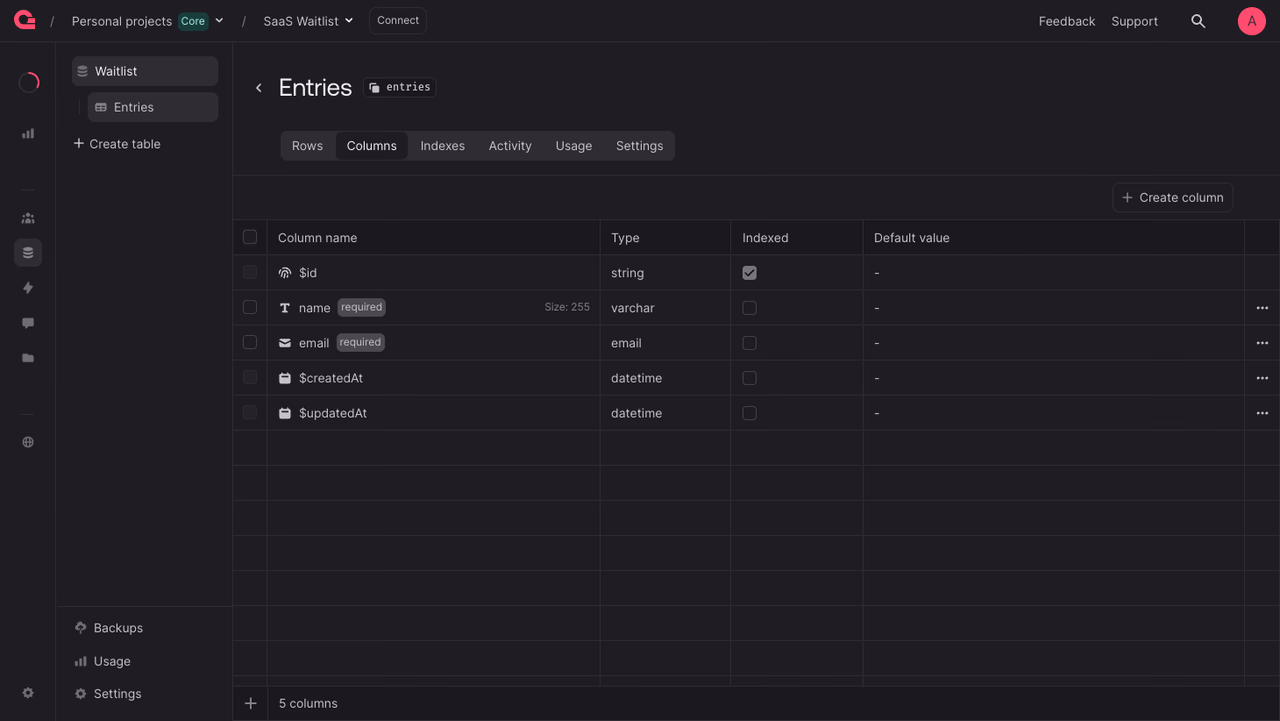The height and width of the screenshot is (721, 1280).
Task: Click the envelope icon beside email
Action: pyautogui.click(x=285, y=343)
